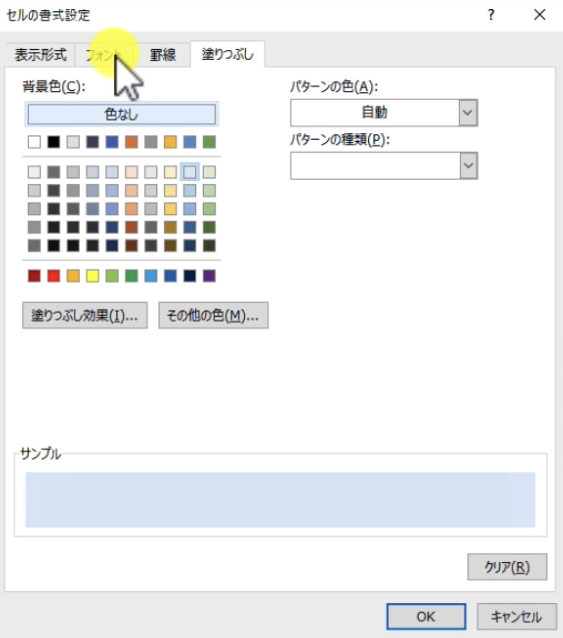Pick the bright red standard color swatch
This screenshot has width=563, height=638.
point(54,276)
